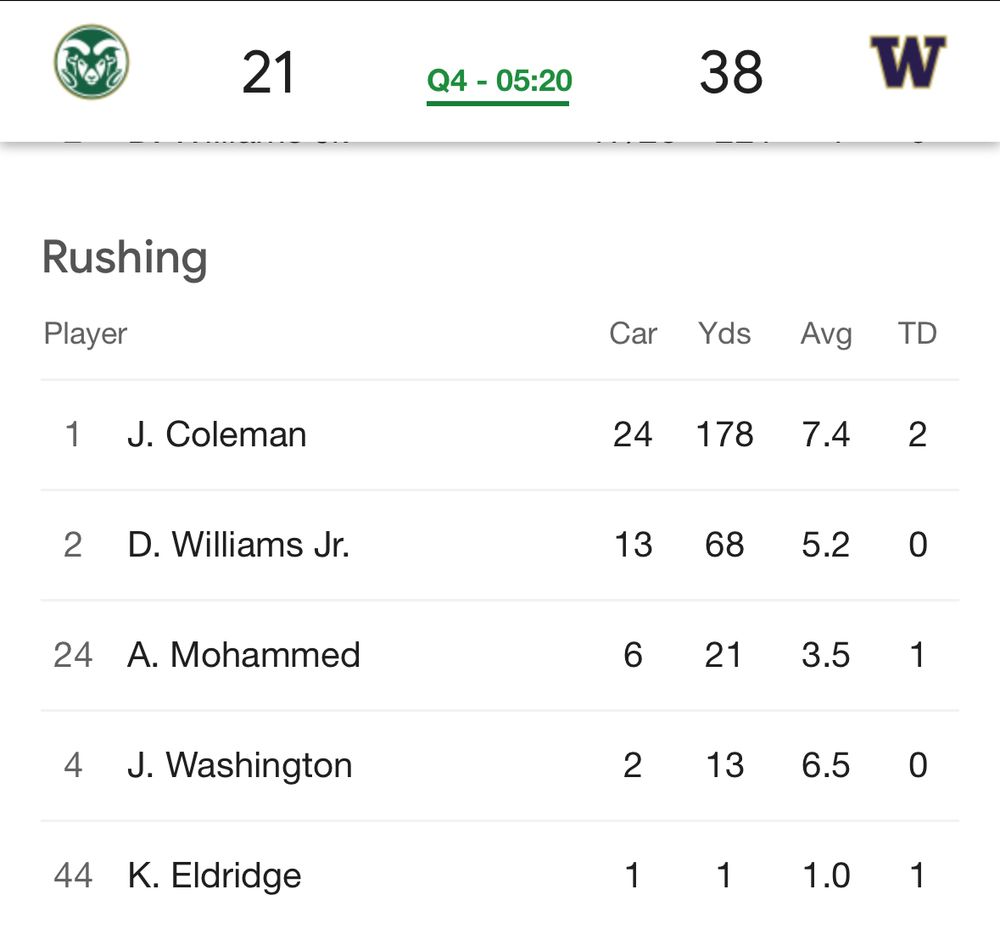
Task: Tap the Rushing section heading
Action: tap(125, 258)
